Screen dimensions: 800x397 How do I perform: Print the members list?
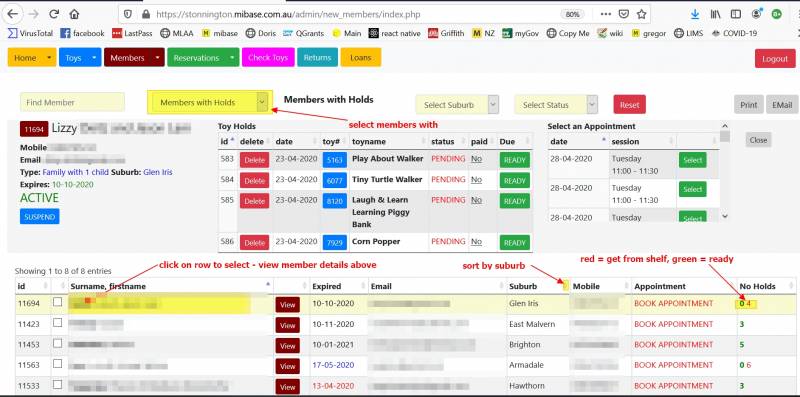coord(748,105)
